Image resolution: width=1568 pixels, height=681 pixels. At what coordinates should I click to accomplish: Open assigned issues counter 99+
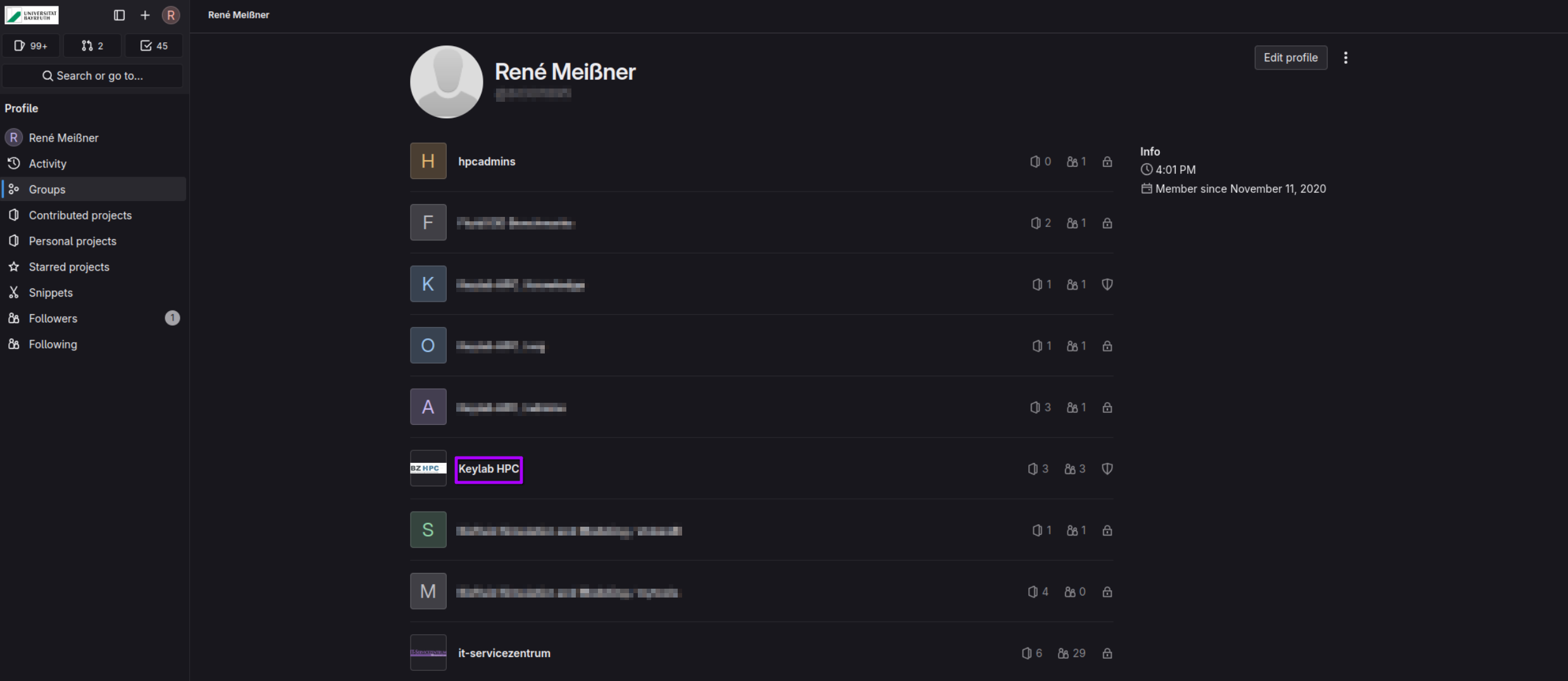pos(31,46)
